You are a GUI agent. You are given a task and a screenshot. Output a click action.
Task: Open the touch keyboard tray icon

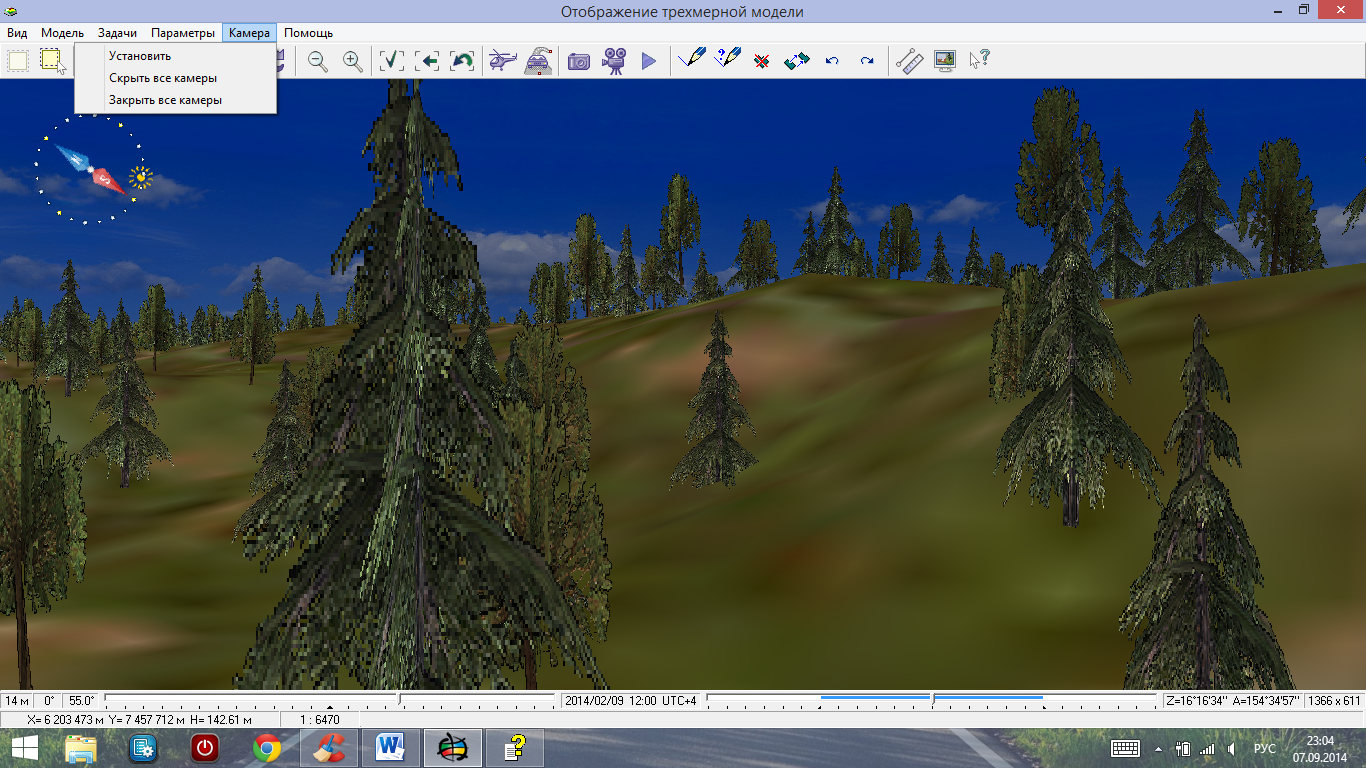point(1126,748)
